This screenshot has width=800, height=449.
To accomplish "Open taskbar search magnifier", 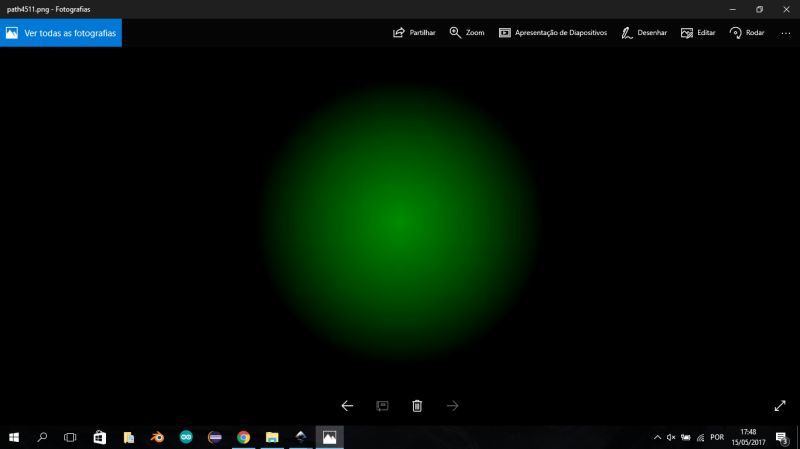I will 42,437.
